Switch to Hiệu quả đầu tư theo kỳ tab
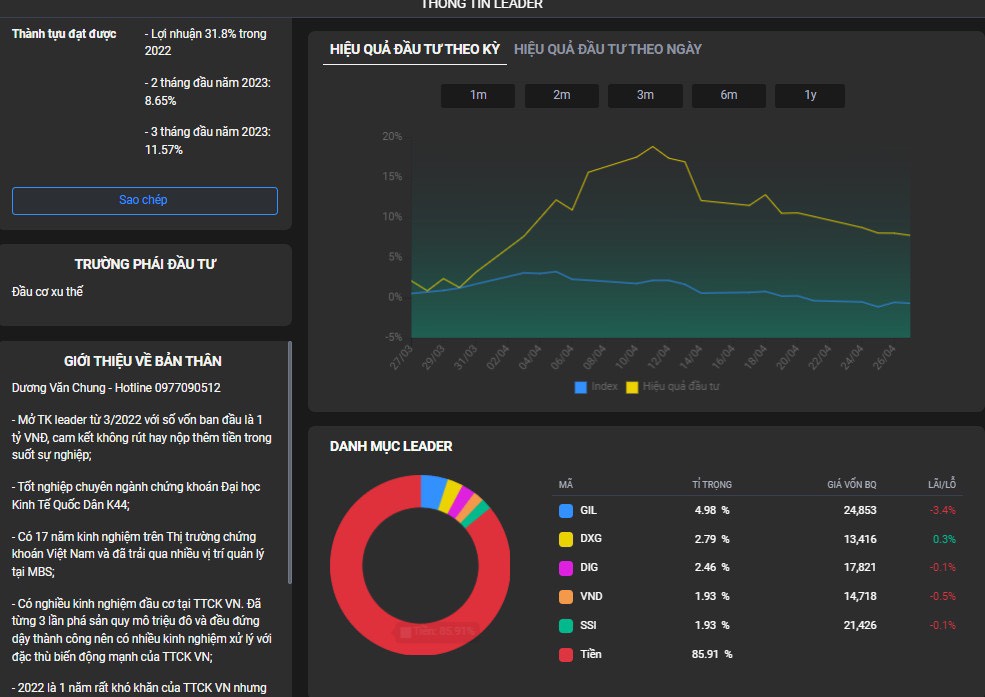985x697 pixels. (x=415, y=49)
